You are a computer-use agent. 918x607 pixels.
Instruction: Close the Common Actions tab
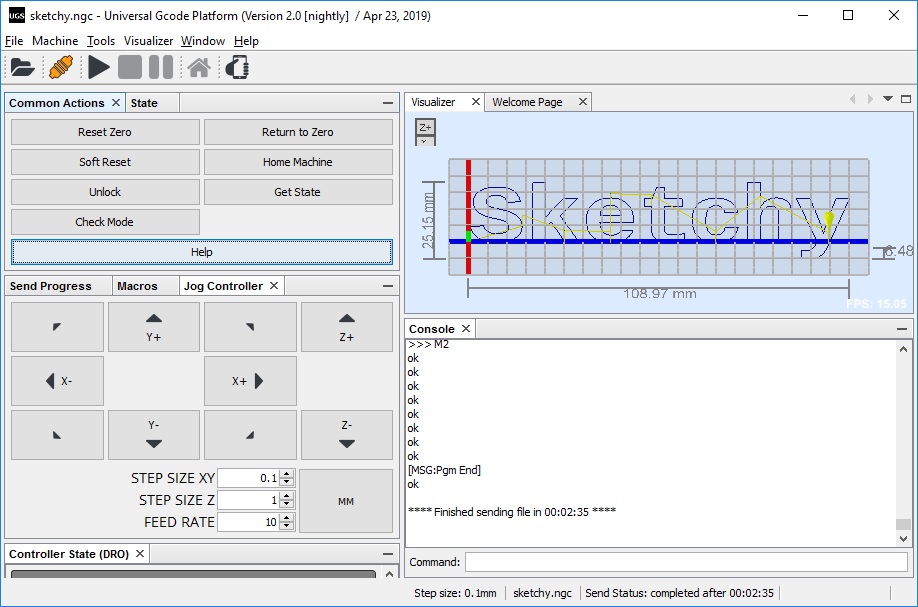[116, 102]
